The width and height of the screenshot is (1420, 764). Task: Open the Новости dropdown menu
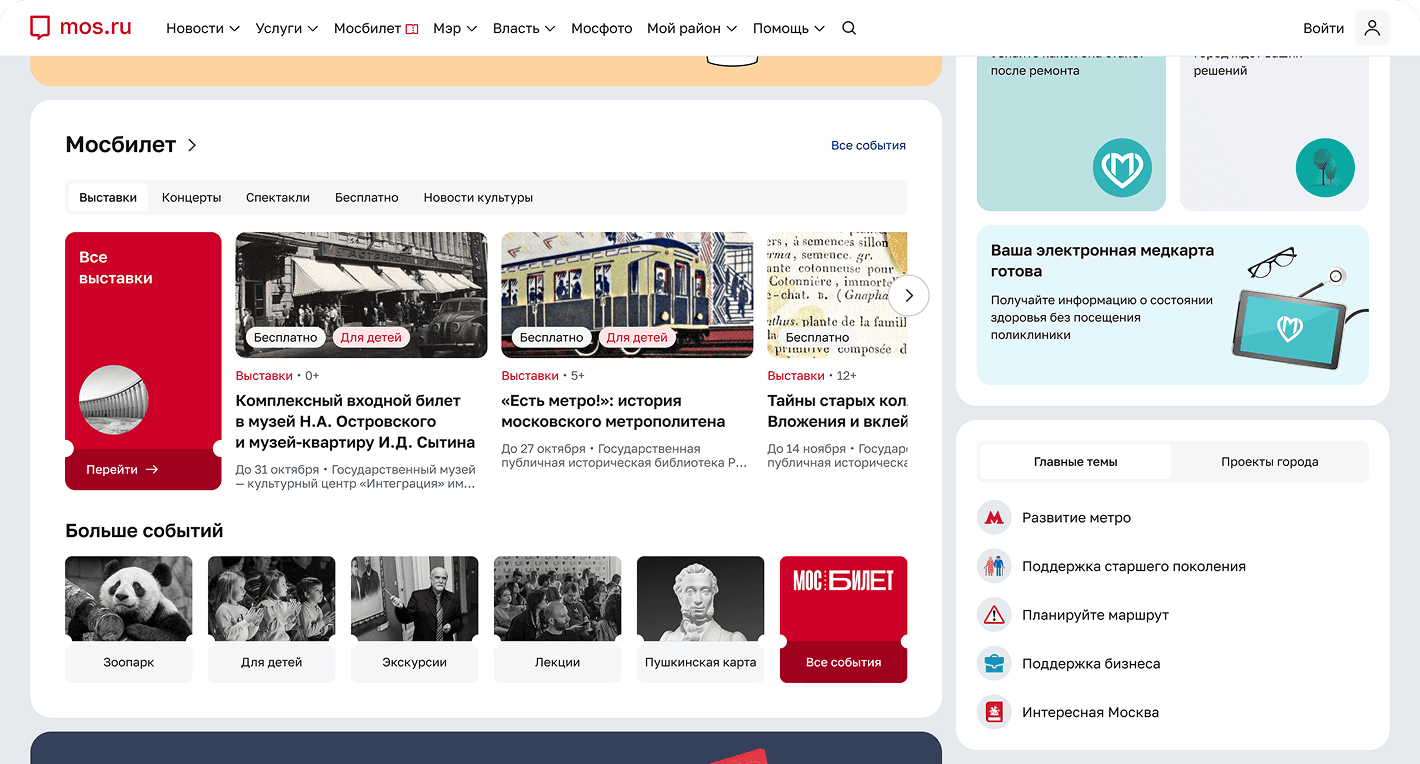(203, 28)
